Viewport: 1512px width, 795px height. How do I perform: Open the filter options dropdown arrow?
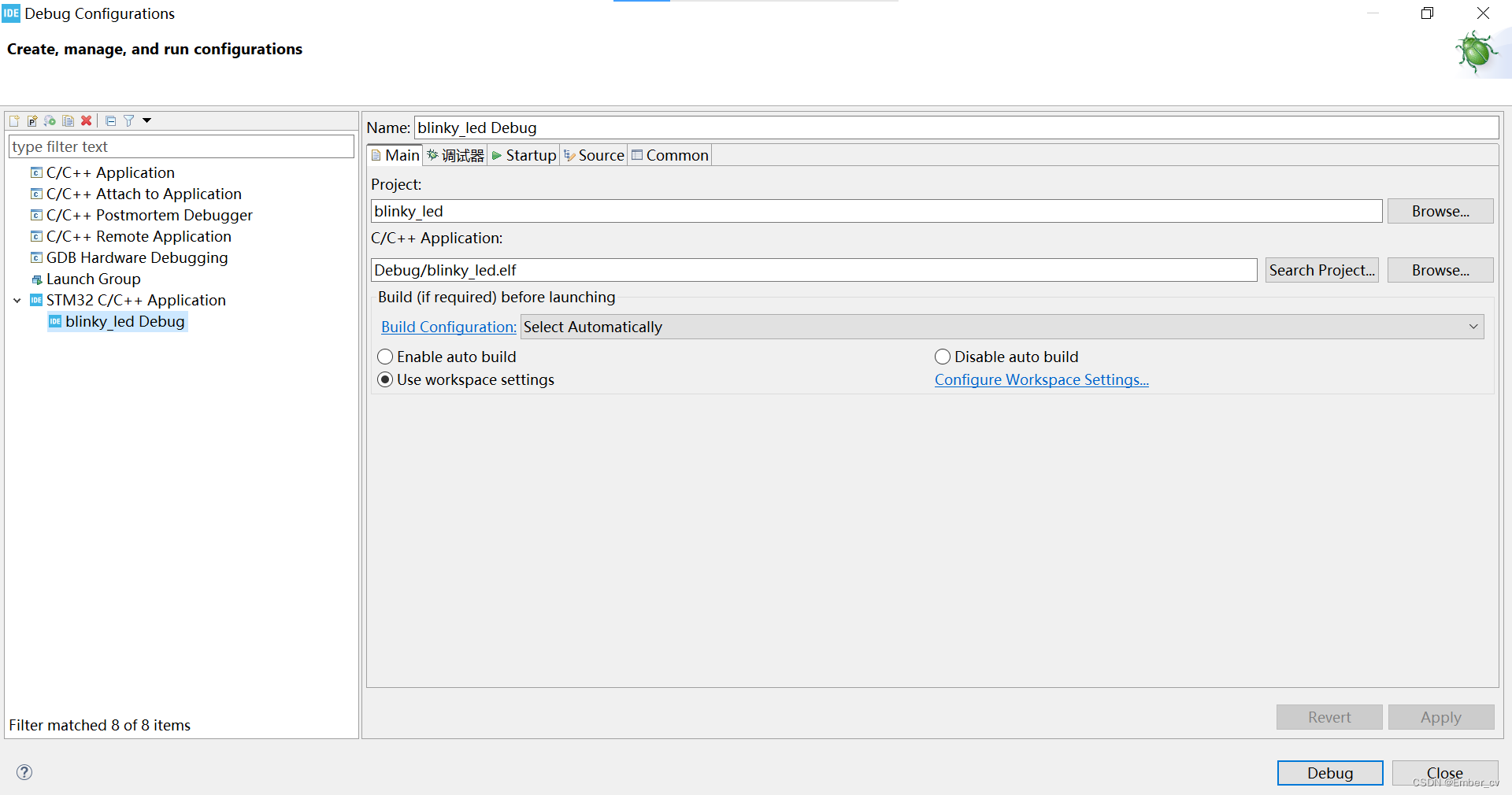[x=146, y=120]
